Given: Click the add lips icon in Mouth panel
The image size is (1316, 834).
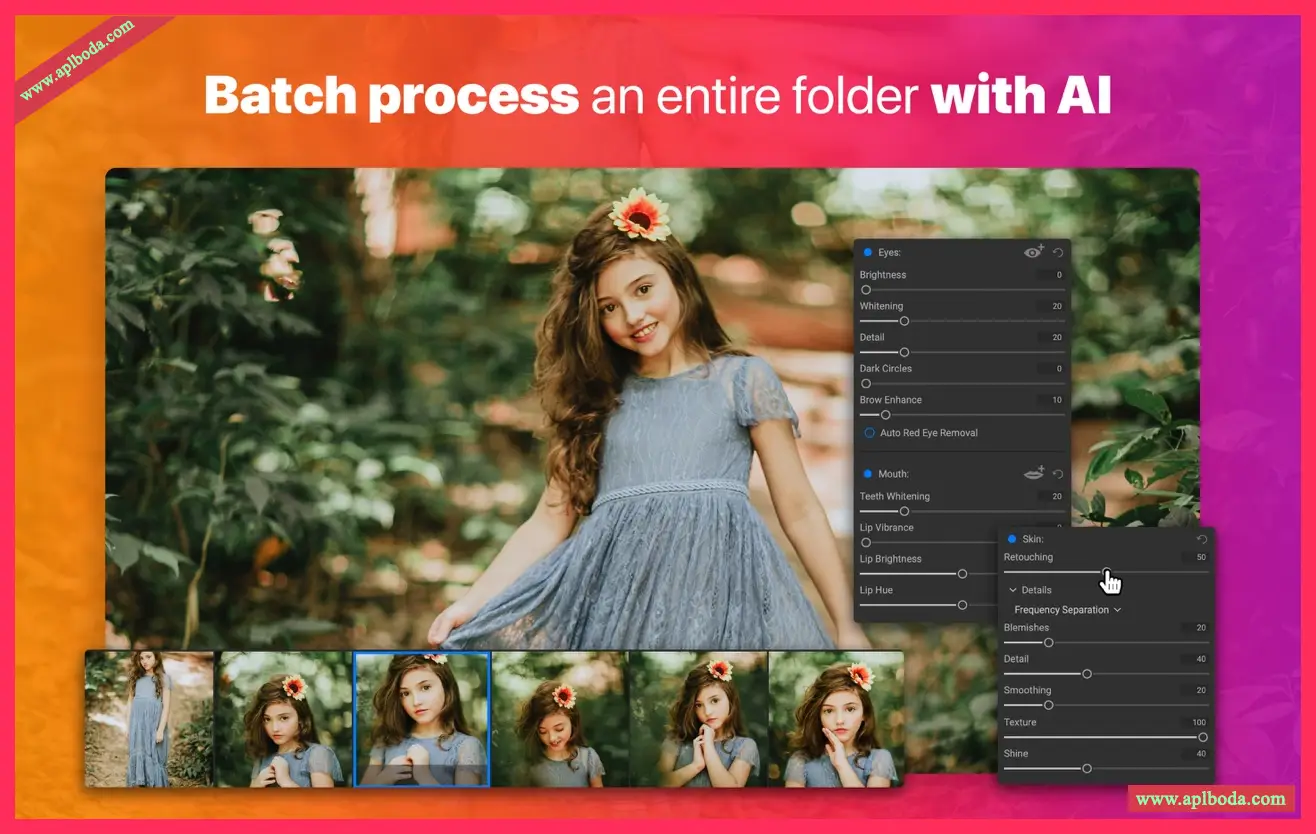Looking at the screenshot, I should 1034,474.
